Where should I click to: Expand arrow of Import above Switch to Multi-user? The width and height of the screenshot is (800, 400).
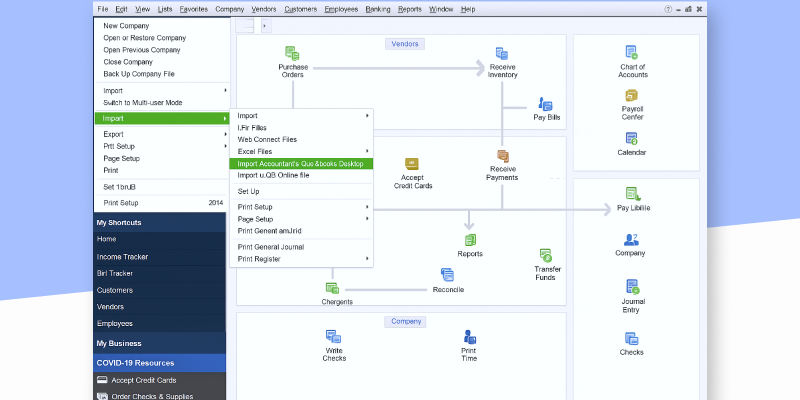[225, 91]
